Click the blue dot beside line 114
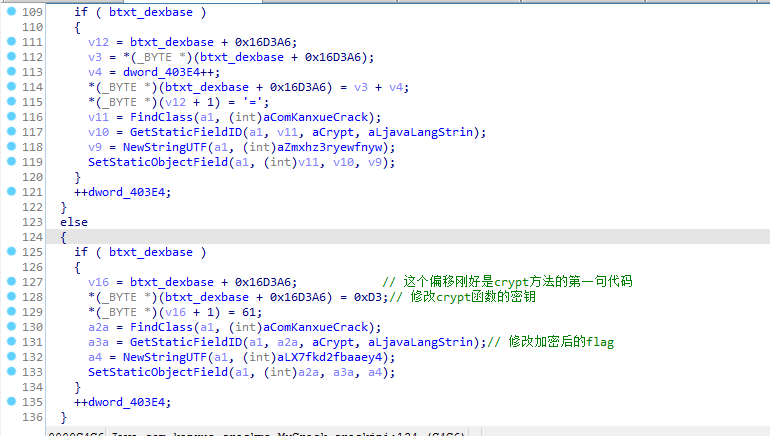The image size is (770, 436). point(11,86)
